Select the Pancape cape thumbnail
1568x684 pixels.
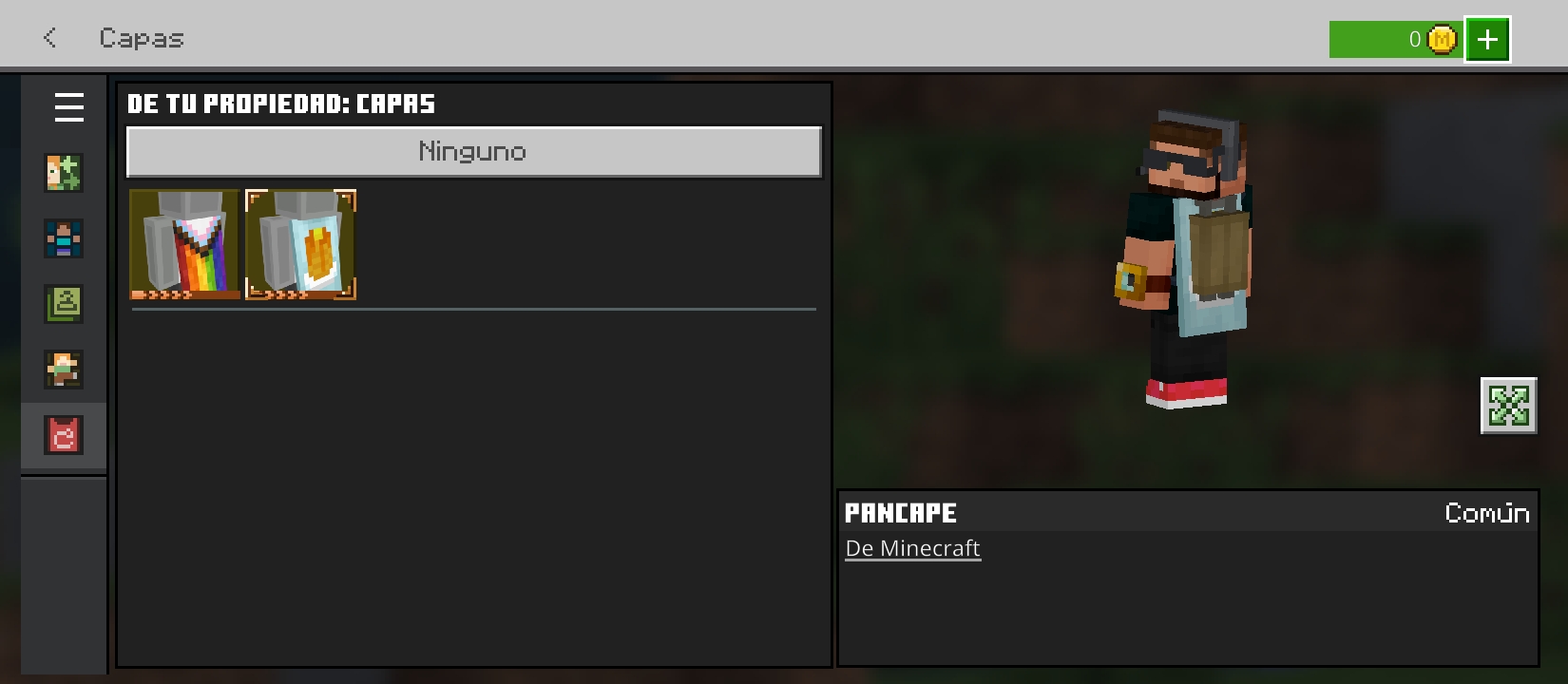click(x=300, y=244)
